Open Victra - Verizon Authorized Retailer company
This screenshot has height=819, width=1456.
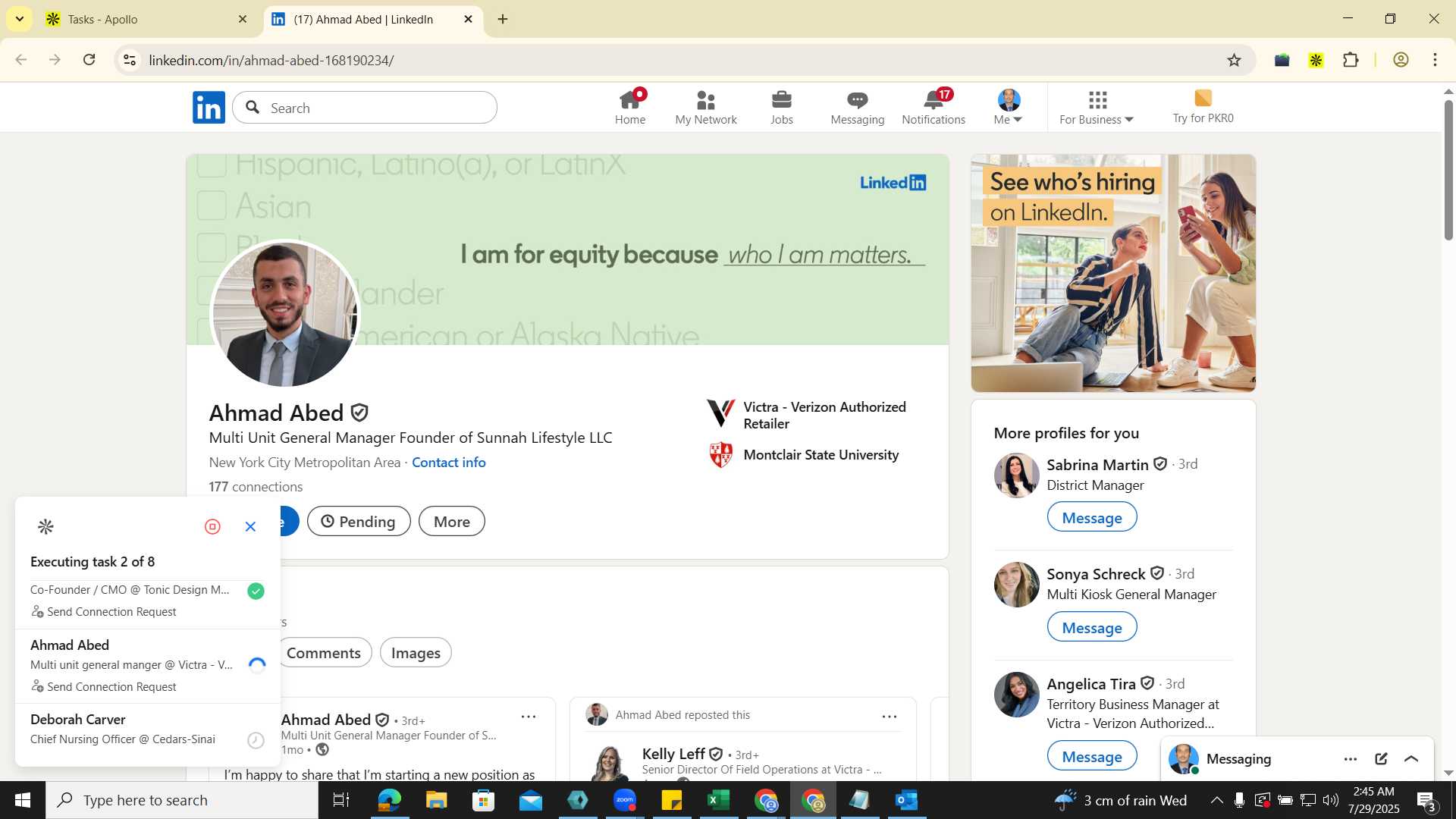pyautogui.click(x=807, y=415)
